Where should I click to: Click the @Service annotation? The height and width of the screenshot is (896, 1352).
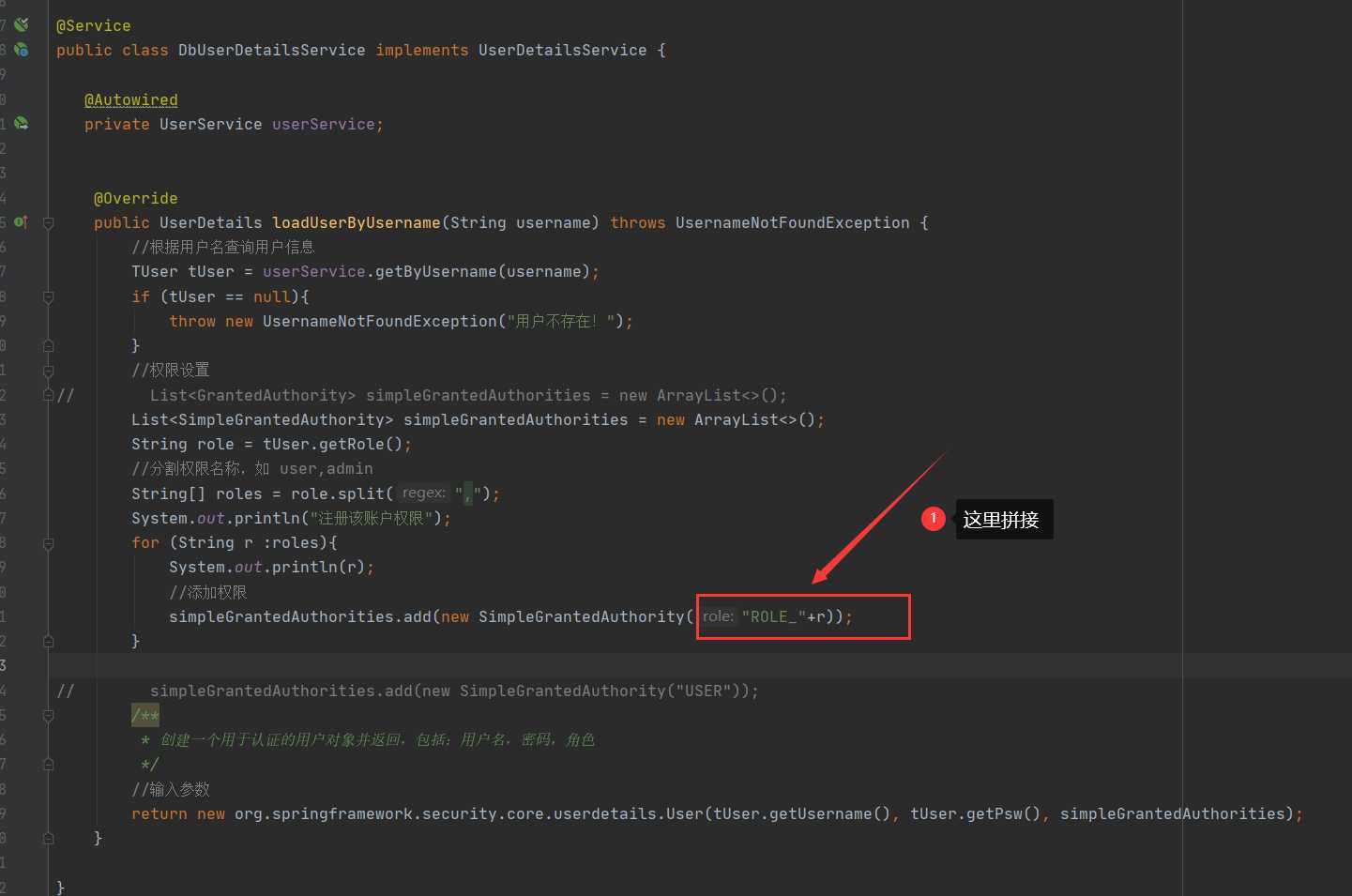94,25
